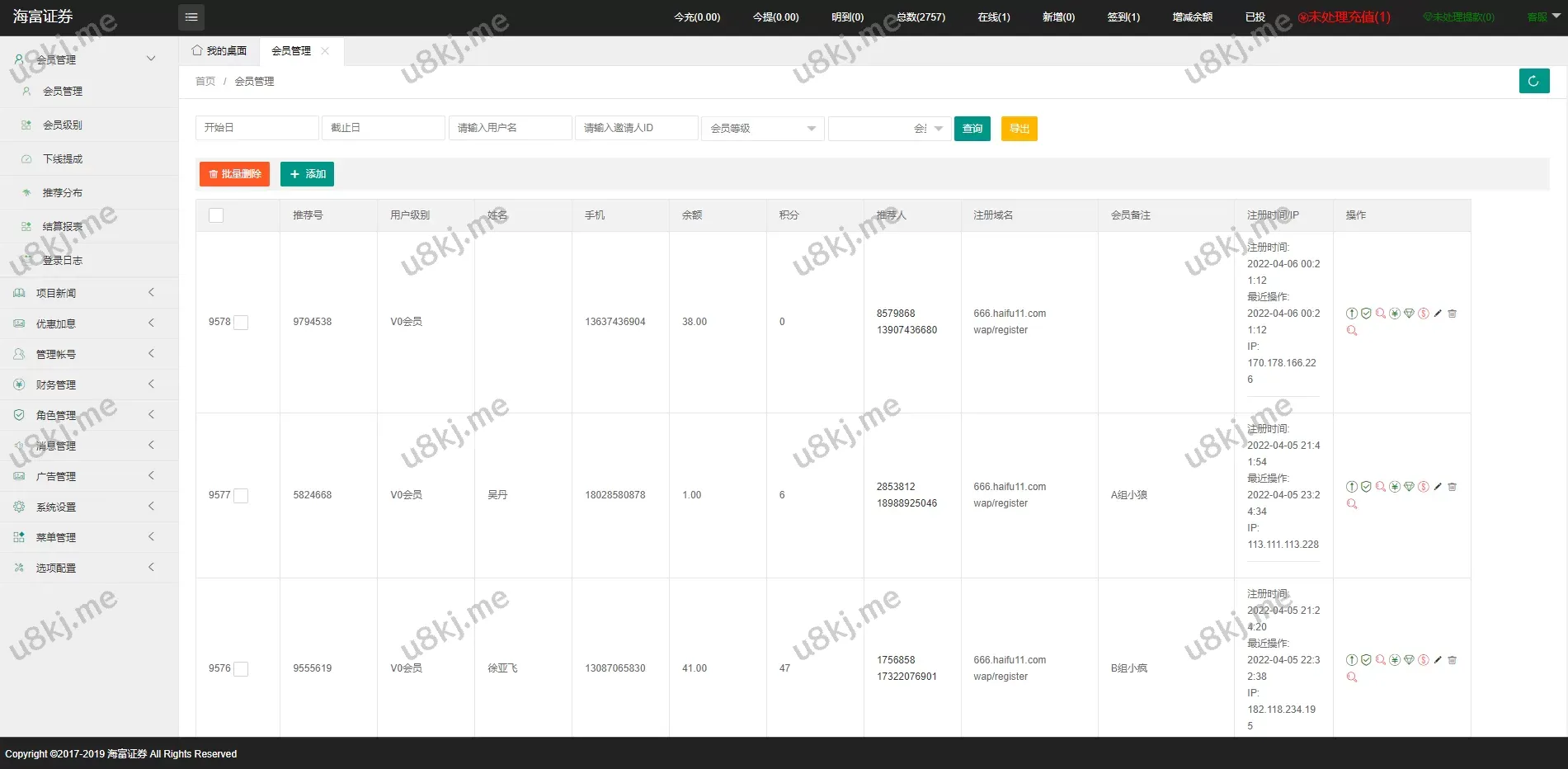Open the 会员等级 dropdown filter
The width and height of the screenshot is (1568, 769).
pyautogui.click(x=762, y=129)
